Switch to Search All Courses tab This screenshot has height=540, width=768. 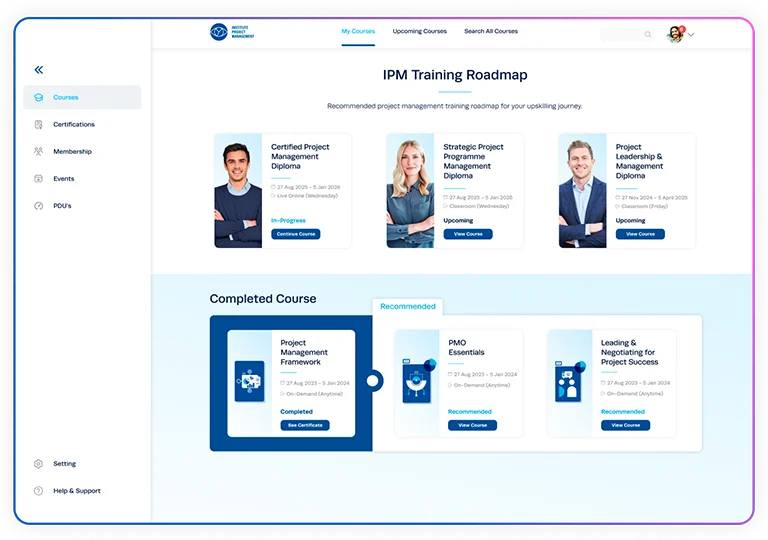(491, 31)
